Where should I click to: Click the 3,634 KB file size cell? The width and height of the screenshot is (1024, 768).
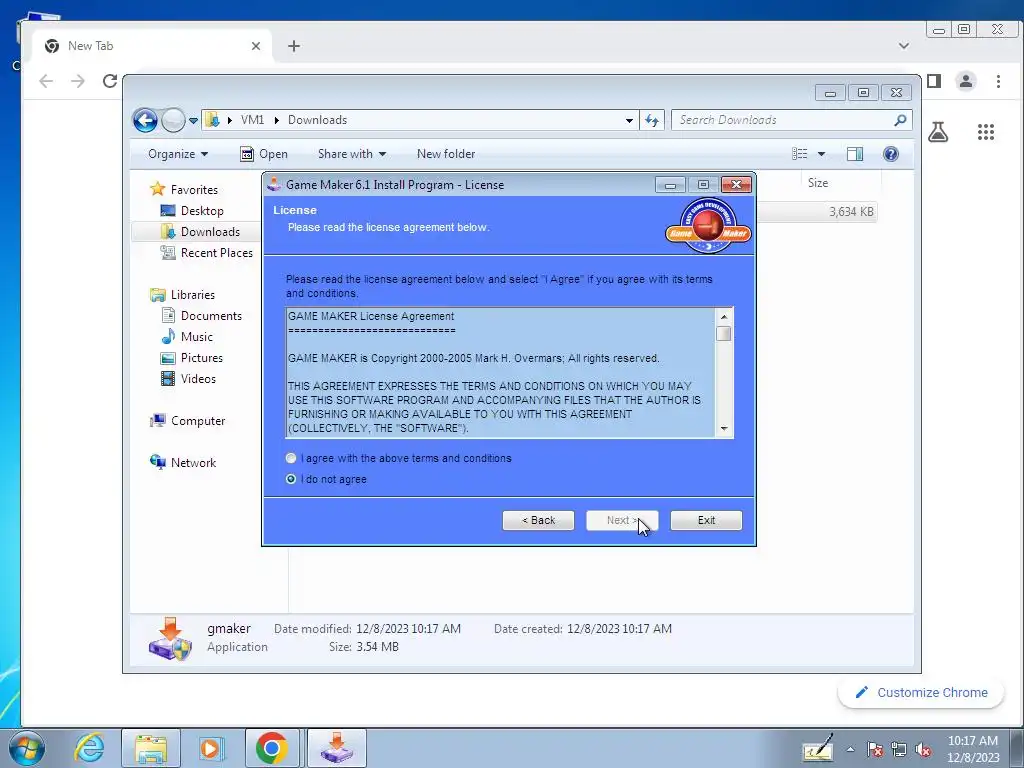[851, 212]
